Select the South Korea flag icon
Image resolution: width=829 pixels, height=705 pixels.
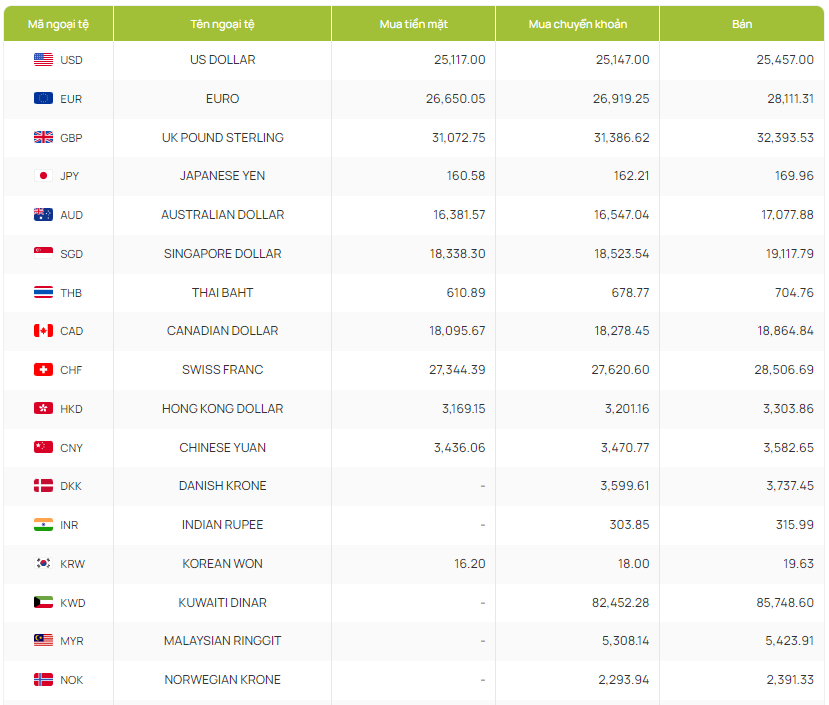click(x=43, y=564)
